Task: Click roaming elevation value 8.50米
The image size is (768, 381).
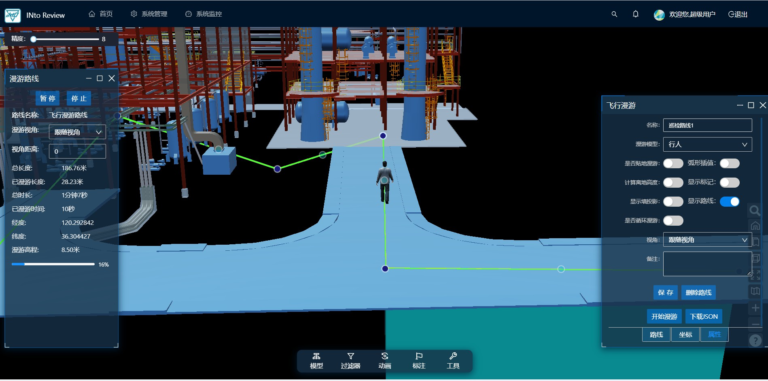Action: click(x=71, y=250)
